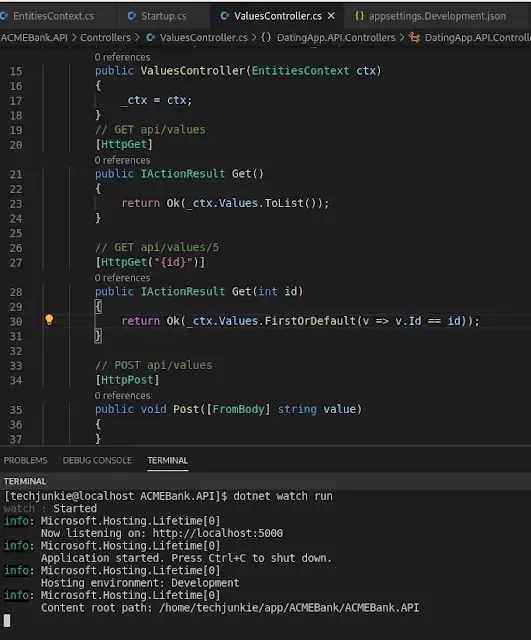The width and height of the screenshot is (531, 640).
Task: Click FirstOrDefault on line 30
Action: point(310,321)
